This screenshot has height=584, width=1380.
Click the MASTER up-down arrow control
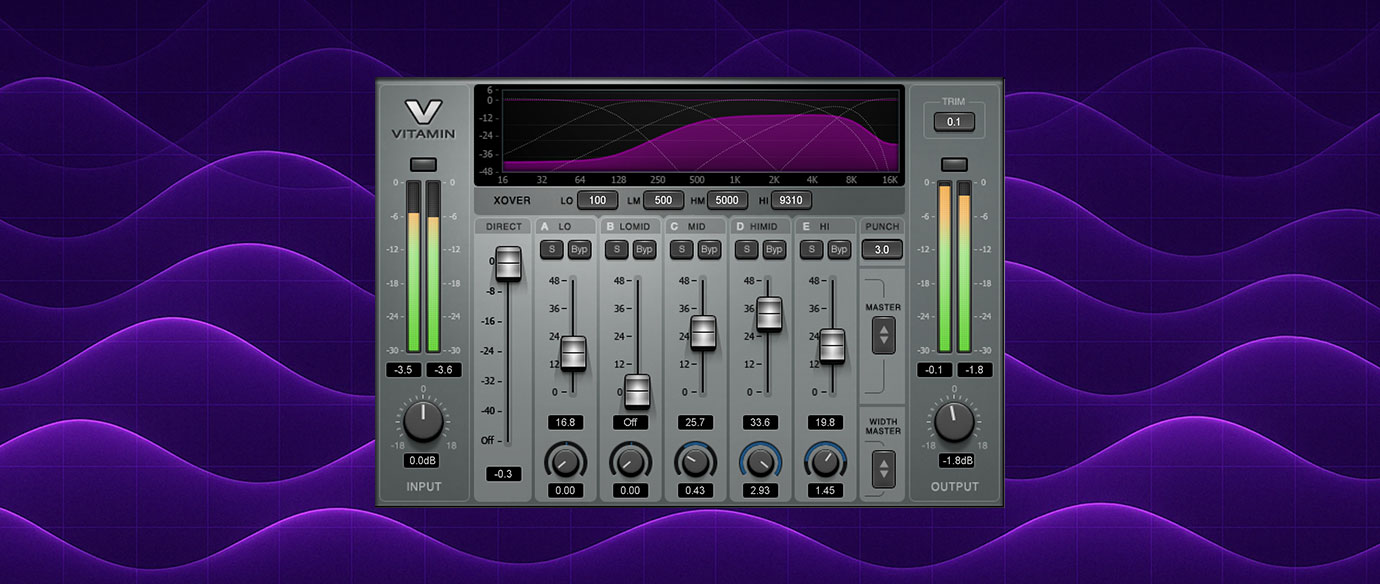(x=883, y=335)
